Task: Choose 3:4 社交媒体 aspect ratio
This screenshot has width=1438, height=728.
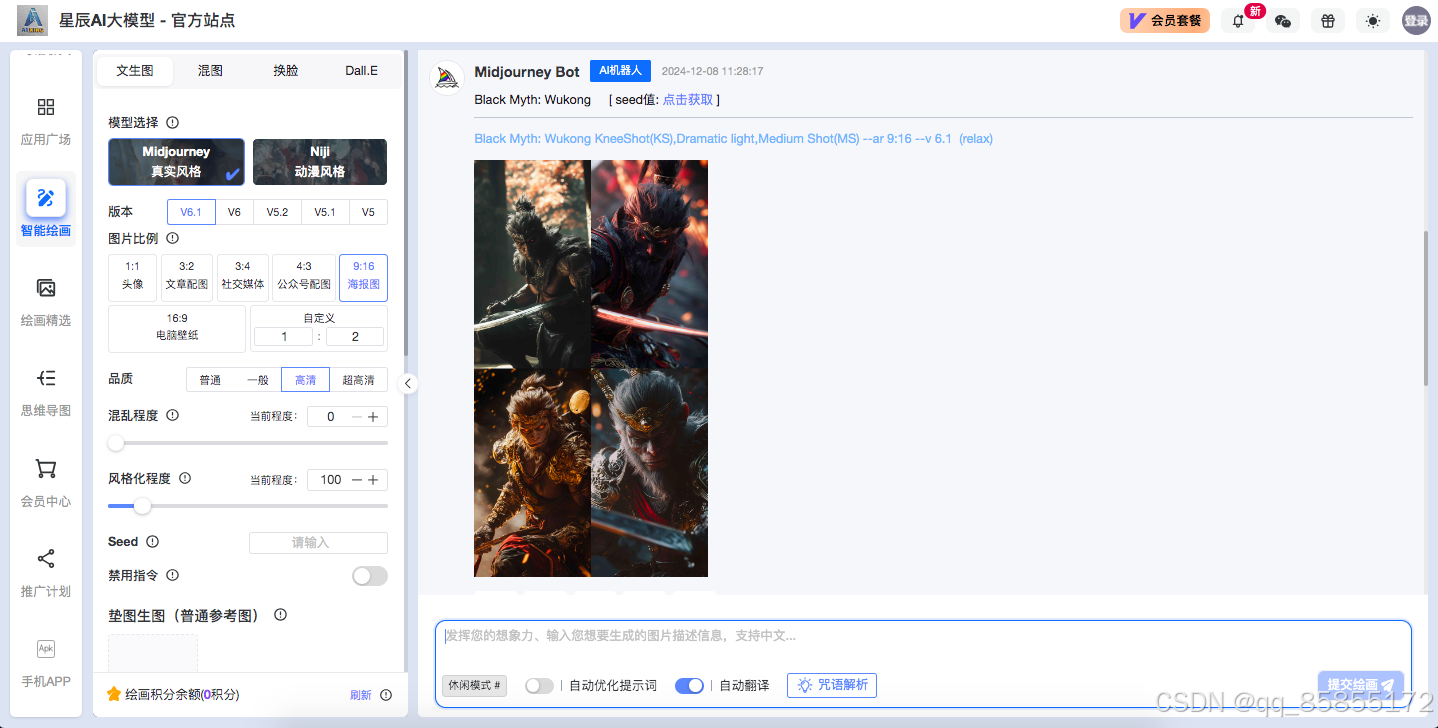Action: (x=243, y=278)
